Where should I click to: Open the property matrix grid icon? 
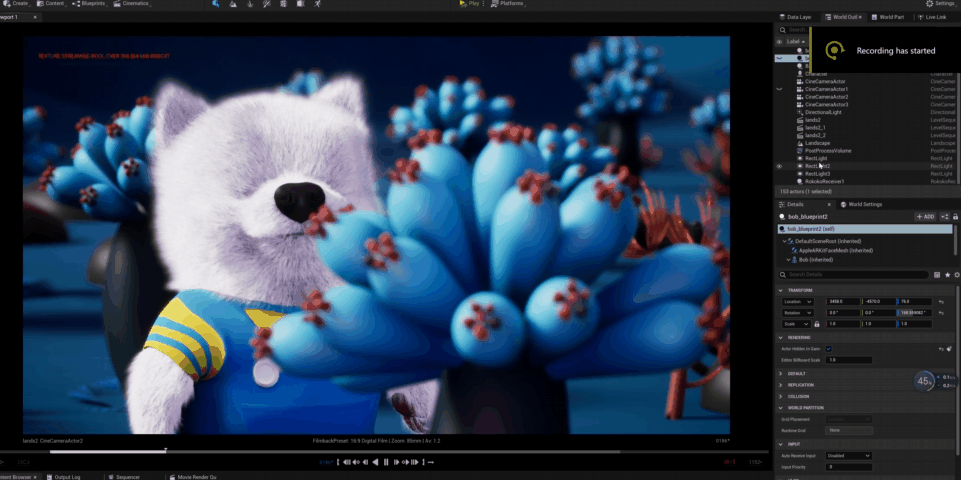point(937,275)
